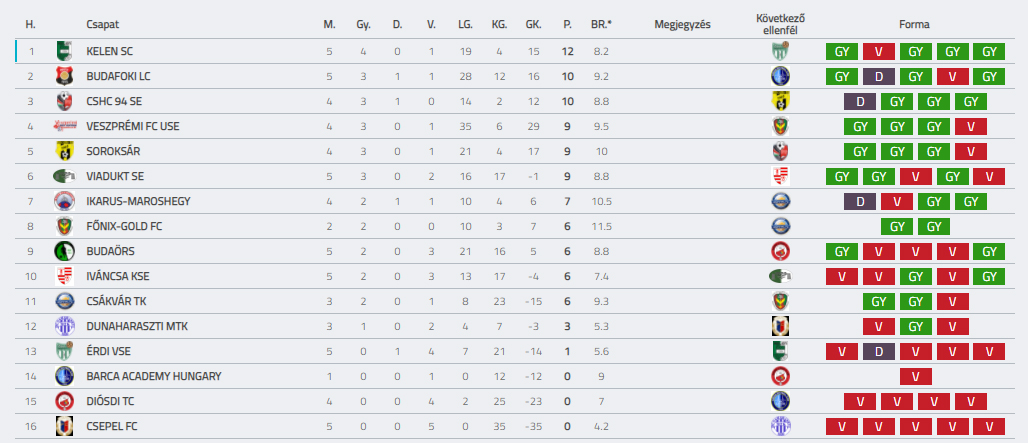Image resolution: width=1028 pixels, height=443 pixels.
Task: Open the BARCA ACADEMY HUNGARY team link
Action: (x=153, y=377)
